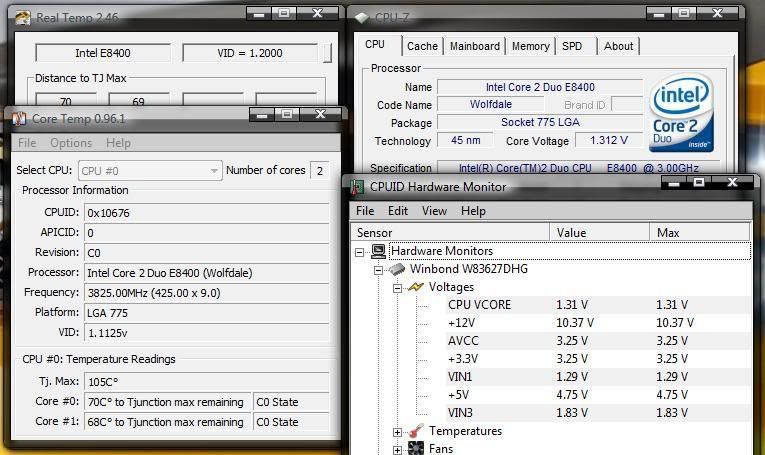Click the CPUID 0x10676 field
Screen dimensions: 765x455
click(207, 213)
